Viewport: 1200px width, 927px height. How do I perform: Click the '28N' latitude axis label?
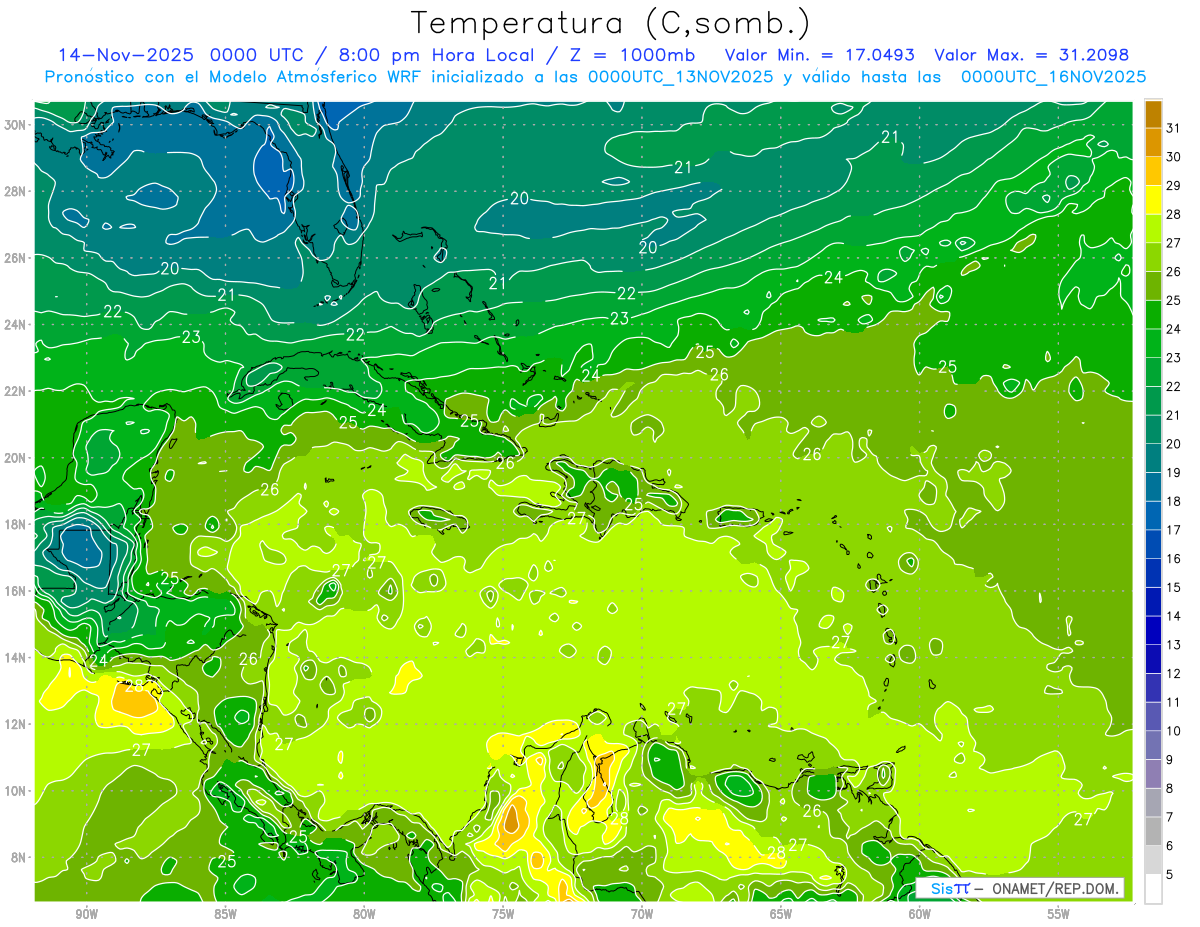click(16, 191)
